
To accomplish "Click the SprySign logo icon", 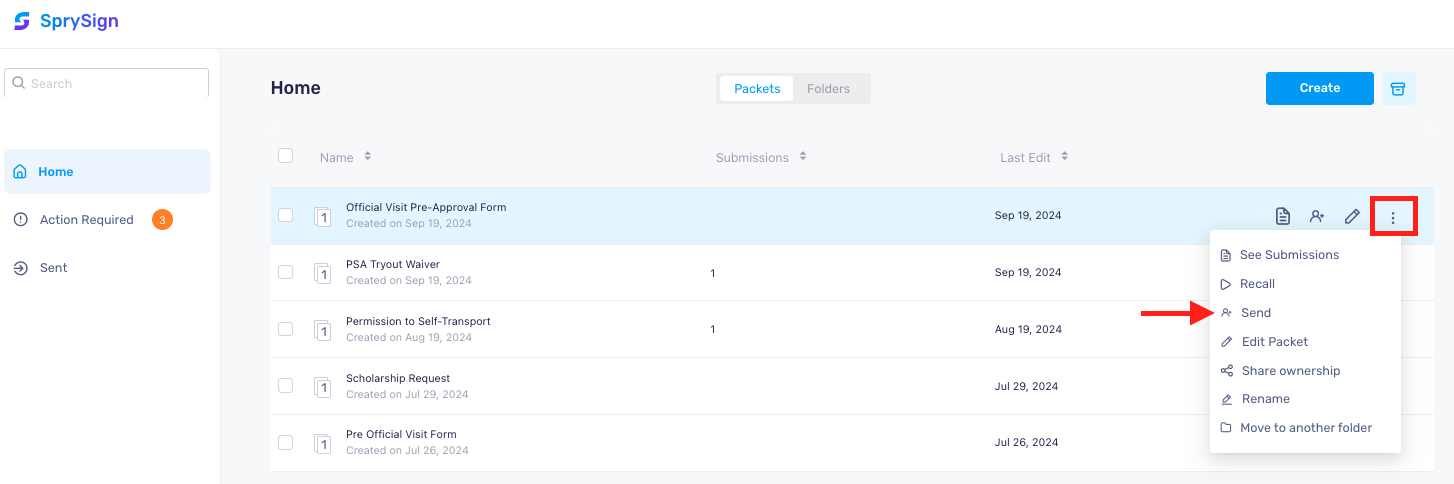I will pyautogui.click(x=22, y=21).
